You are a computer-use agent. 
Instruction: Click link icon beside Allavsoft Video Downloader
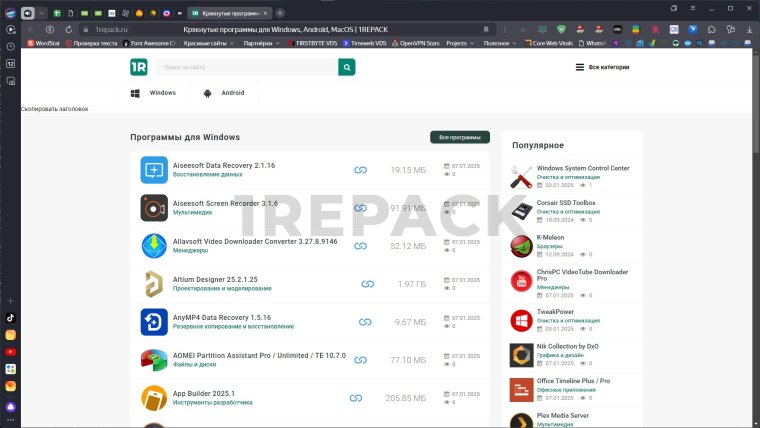point(362,246)
